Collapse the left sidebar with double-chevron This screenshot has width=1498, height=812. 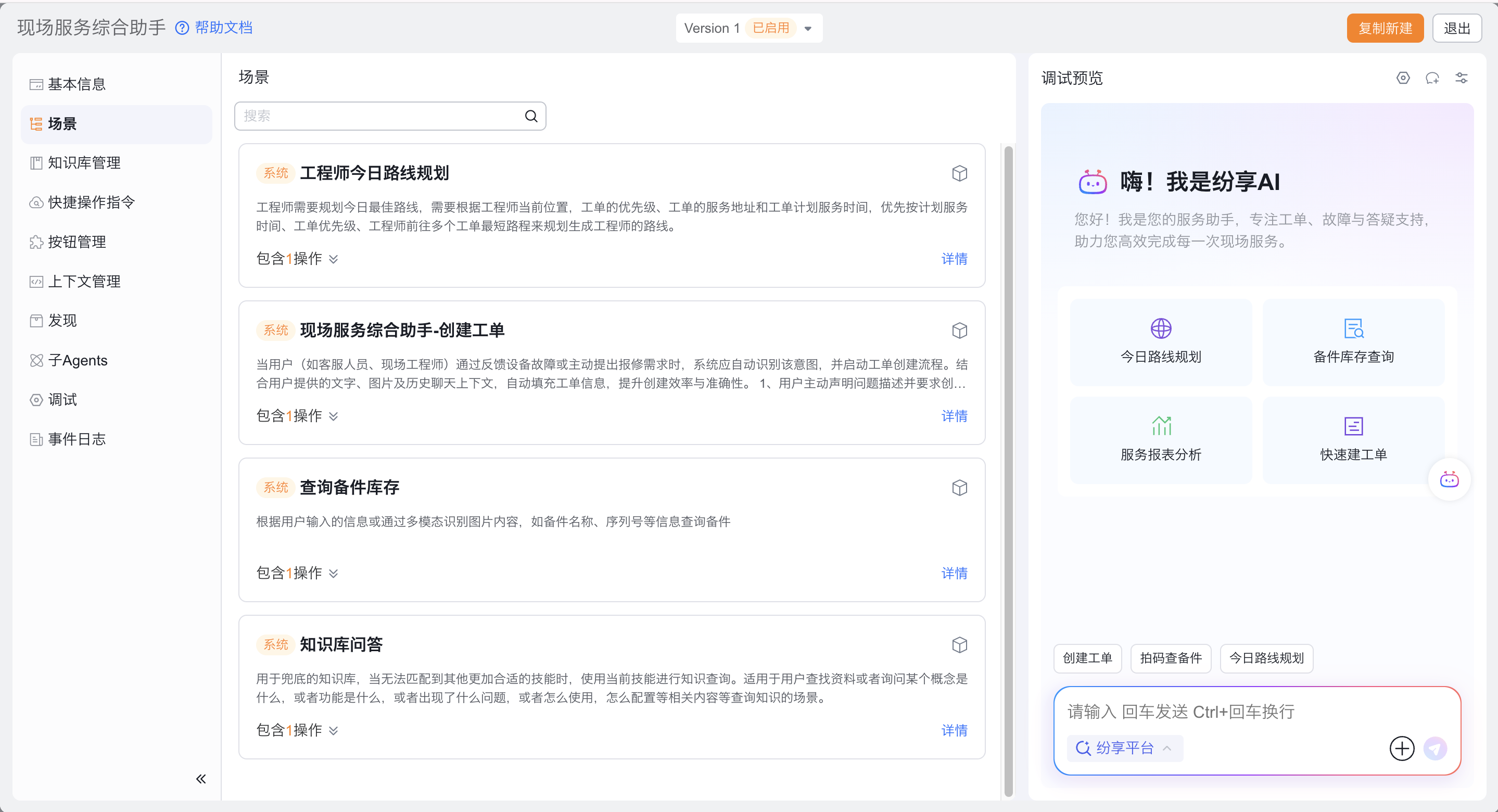pyautogui.click(x=200, y=779)
